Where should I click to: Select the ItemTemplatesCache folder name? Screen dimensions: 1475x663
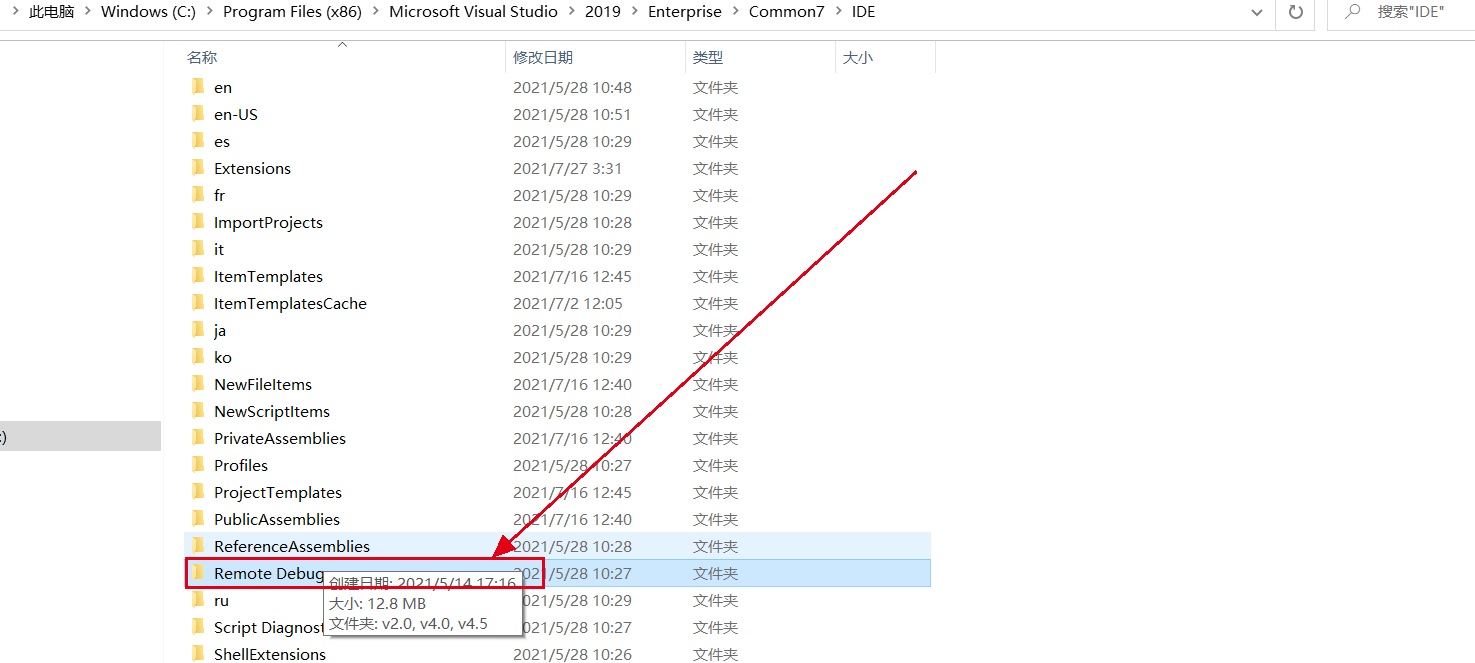click(290, 303)
